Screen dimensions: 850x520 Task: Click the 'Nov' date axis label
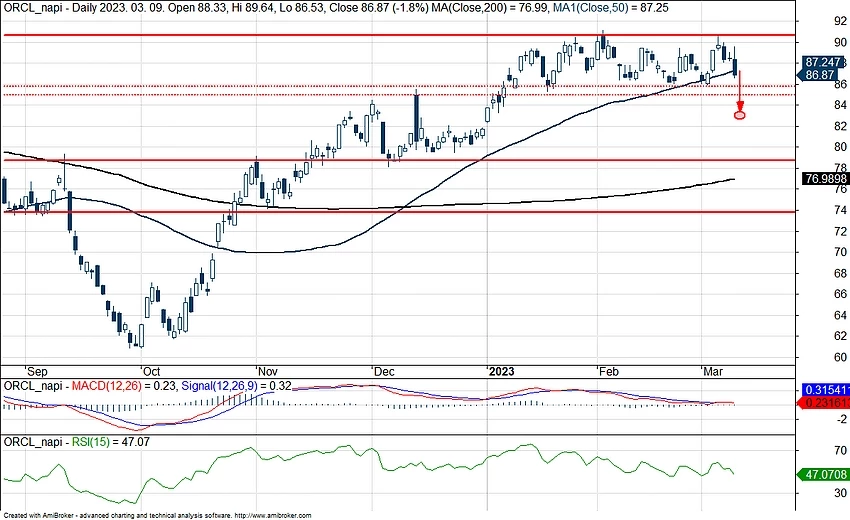(x=267, y=371)
